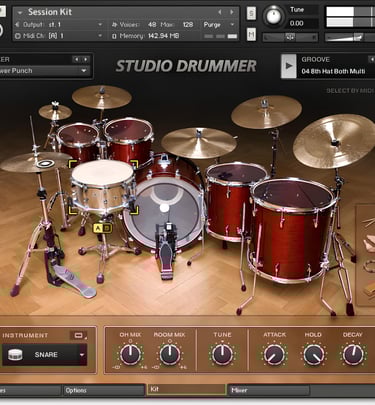Select the crash cymbal above the rack toms
Viewport: 375px width, 405px height.
[x=102, y=97]
